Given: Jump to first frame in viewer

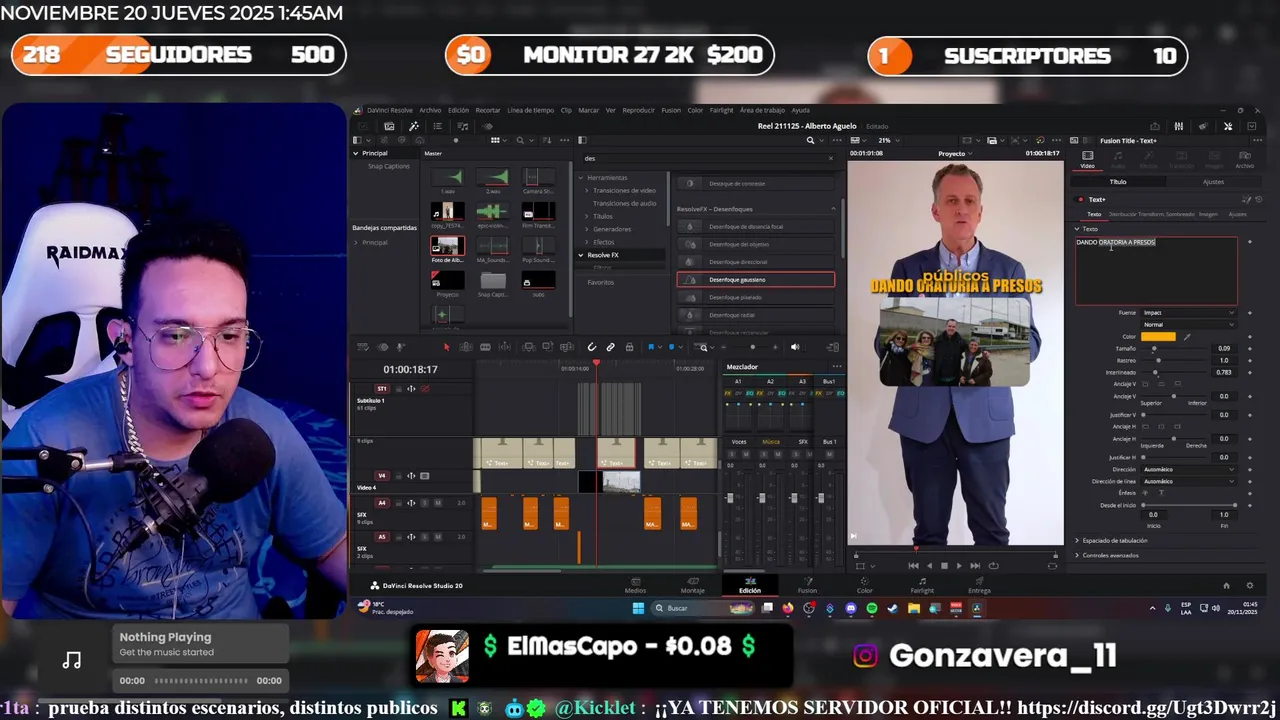Looking at the screenshot, I should [913, 566].
